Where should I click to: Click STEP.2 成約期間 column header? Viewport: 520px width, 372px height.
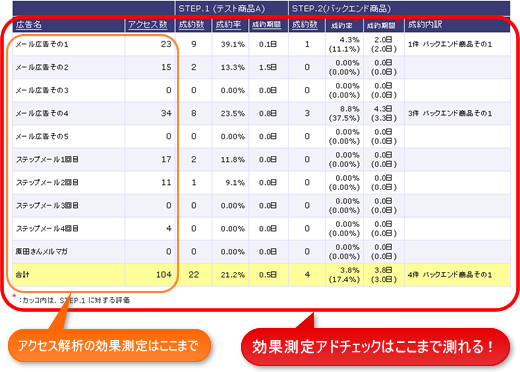[381, 25]
